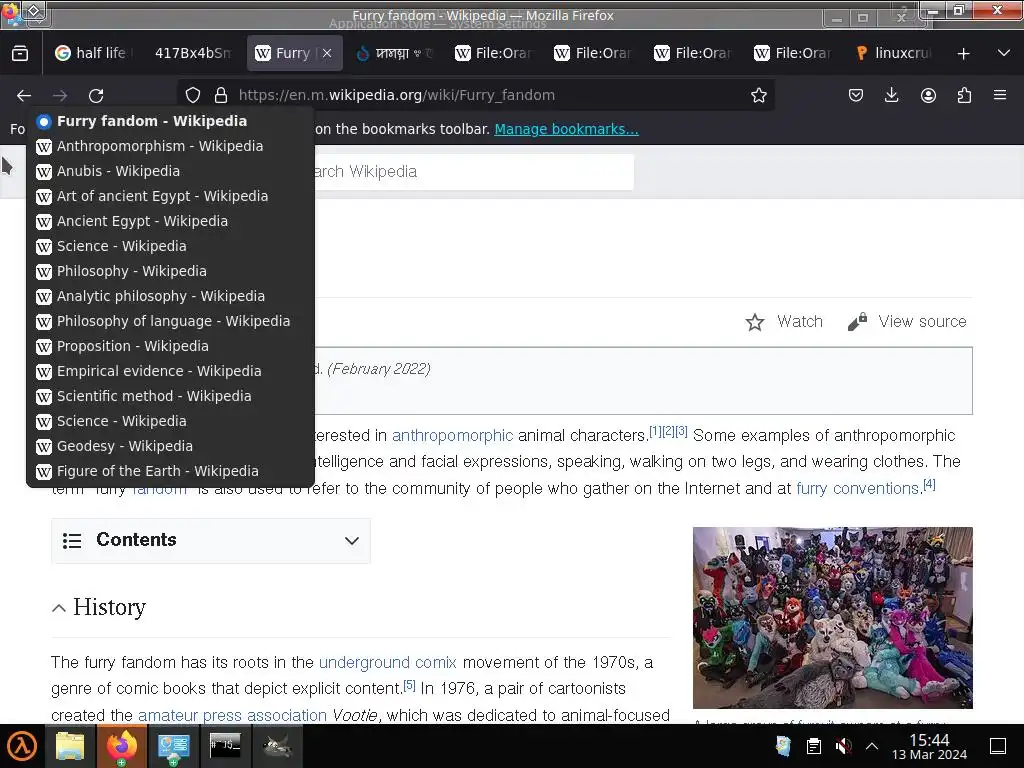Open the anthropomorphic link
1024x768 pixels.
coord(453,436)
